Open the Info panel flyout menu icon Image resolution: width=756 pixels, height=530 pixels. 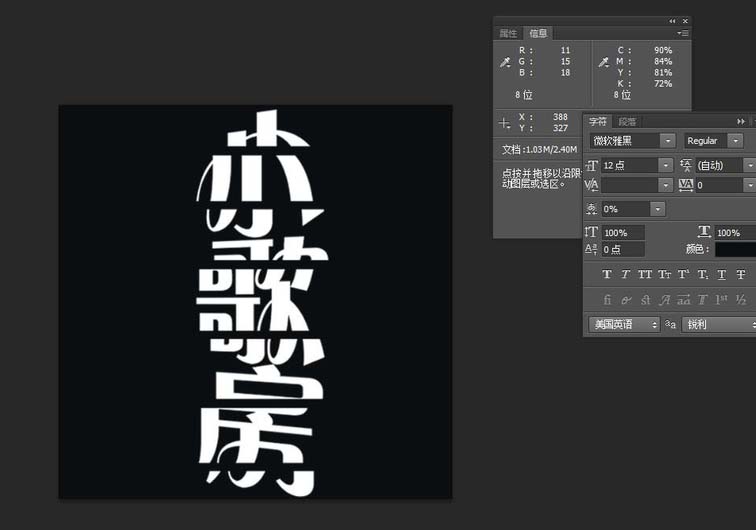[x=683, y=33]
